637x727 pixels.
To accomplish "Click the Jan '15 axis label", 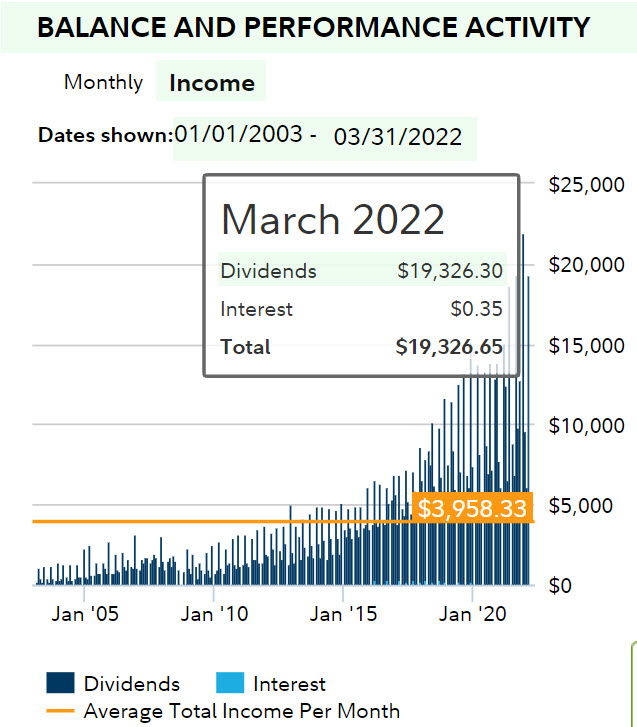I will tap(343, 614).
